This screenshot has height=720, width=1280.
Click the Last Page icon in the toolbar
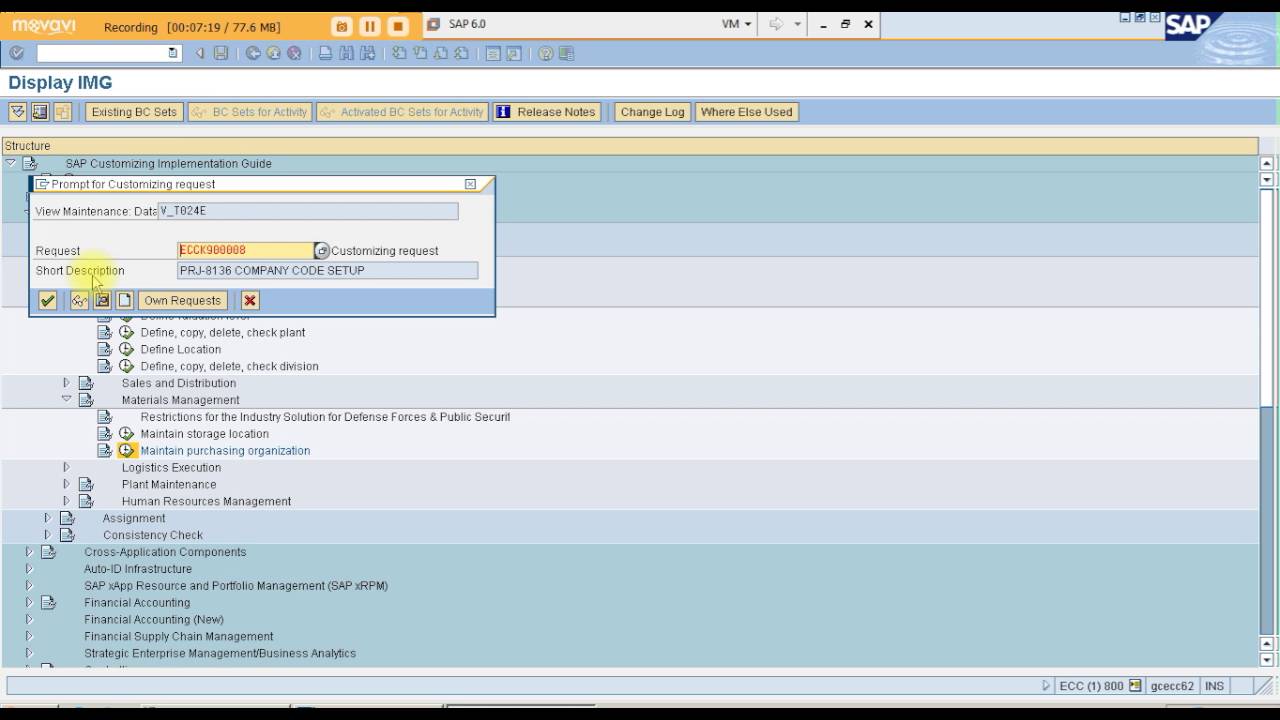(x=462, y=53)
